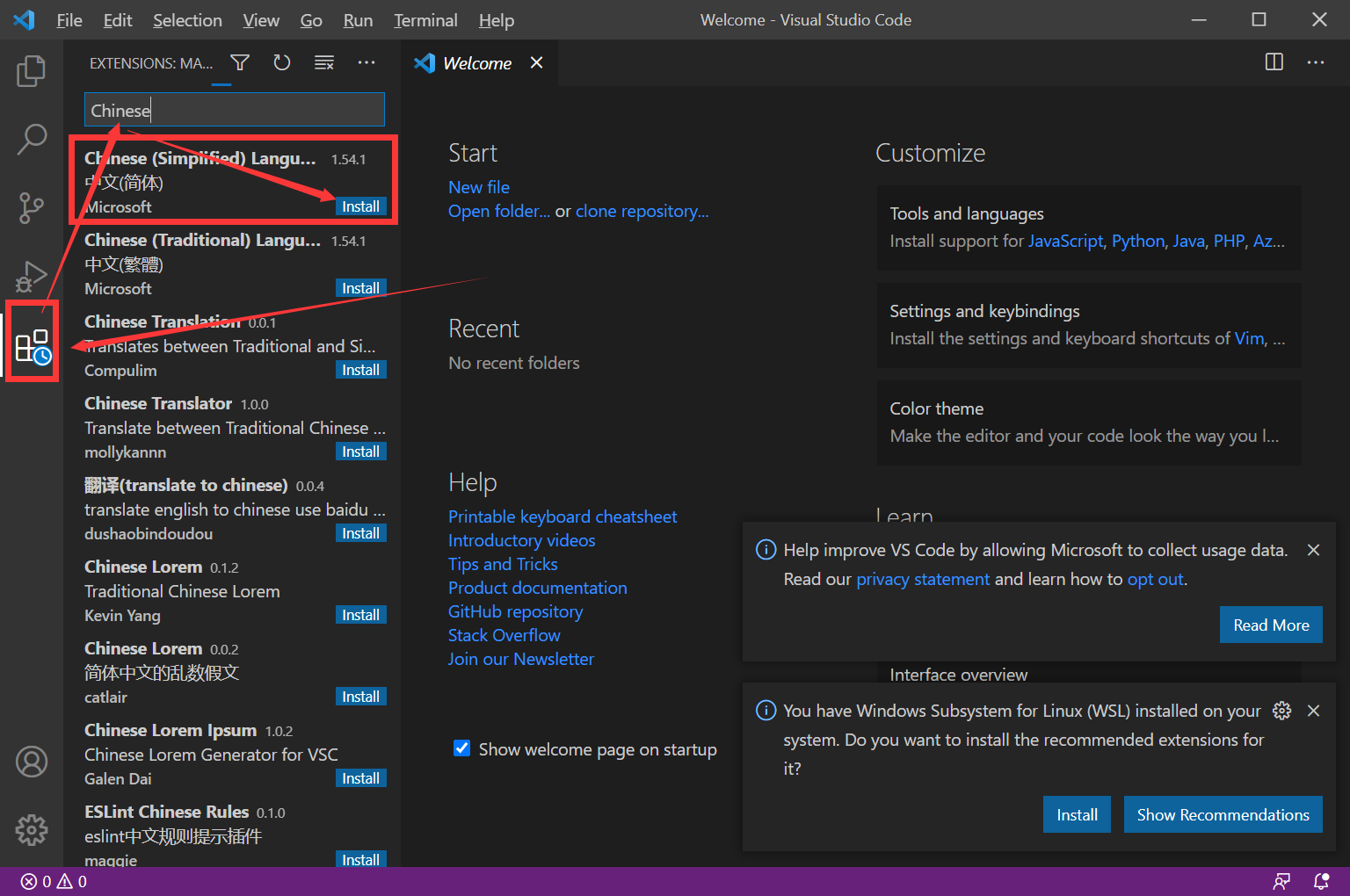Open the File menu
This screenshot has width=1350, height=896.
tap(69, 20)
